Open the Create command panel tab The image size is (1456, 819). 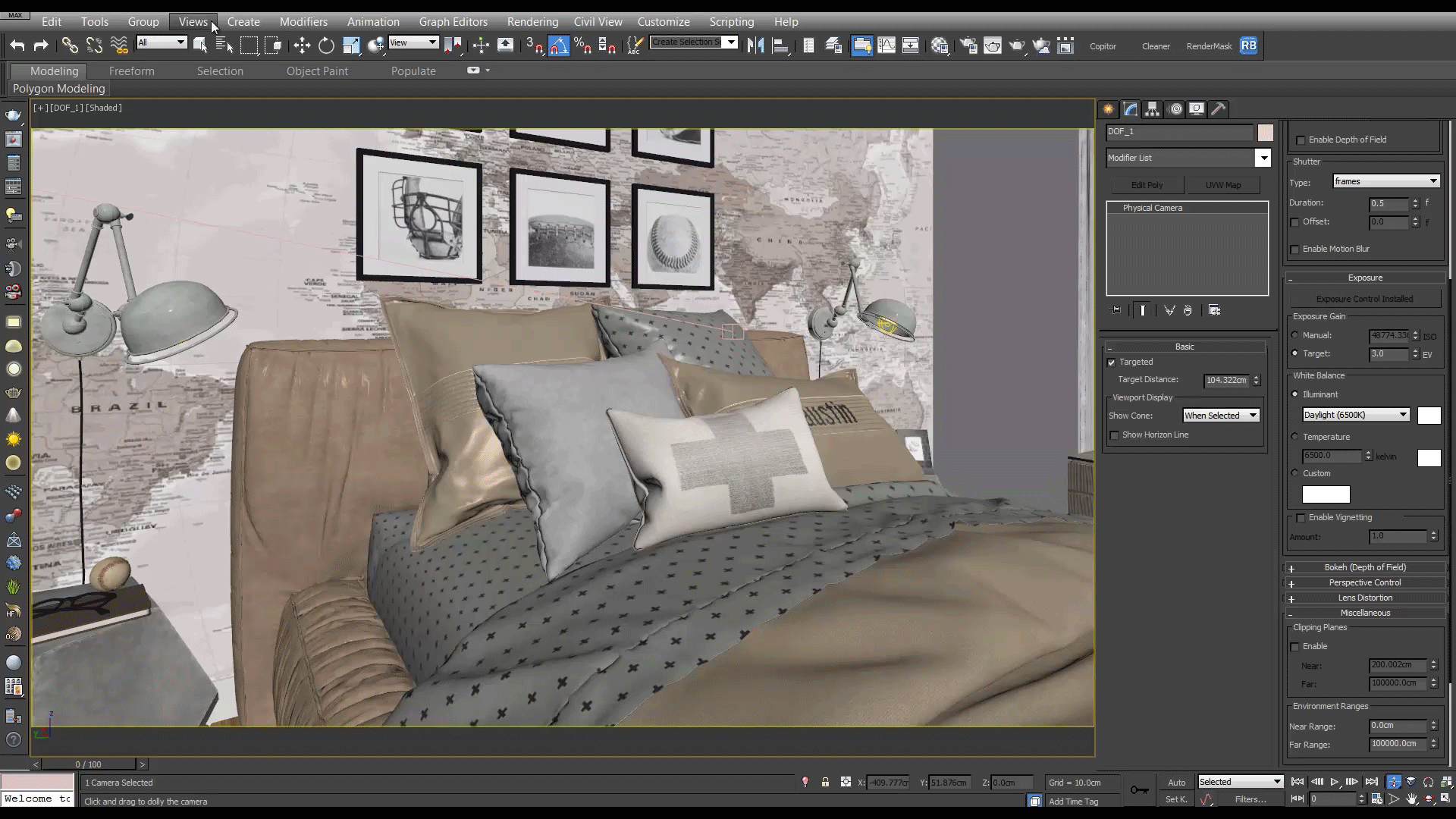[1108, 109]
